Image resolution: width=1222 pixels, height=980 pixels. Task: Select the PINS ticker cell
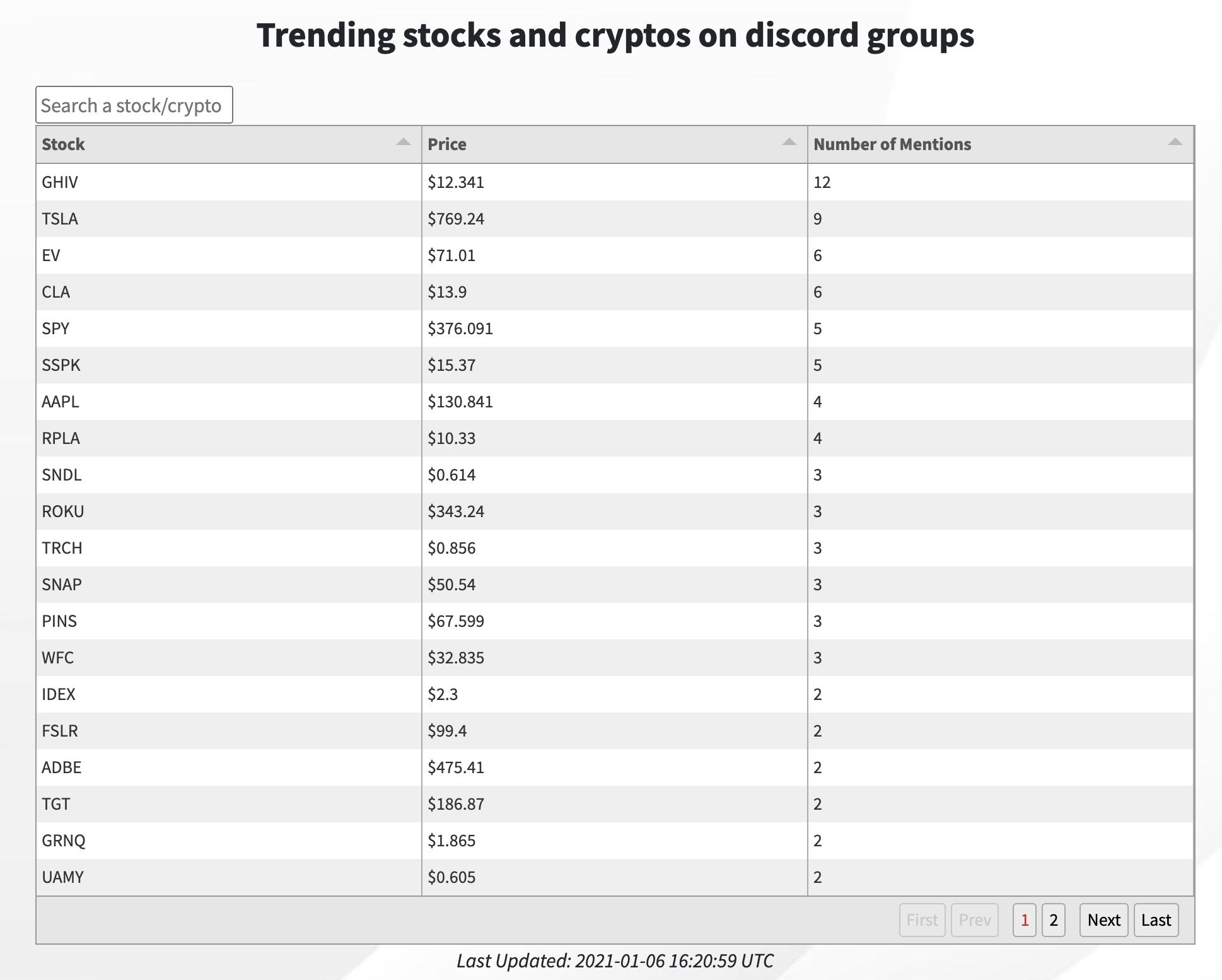click(x=229, y=621)
